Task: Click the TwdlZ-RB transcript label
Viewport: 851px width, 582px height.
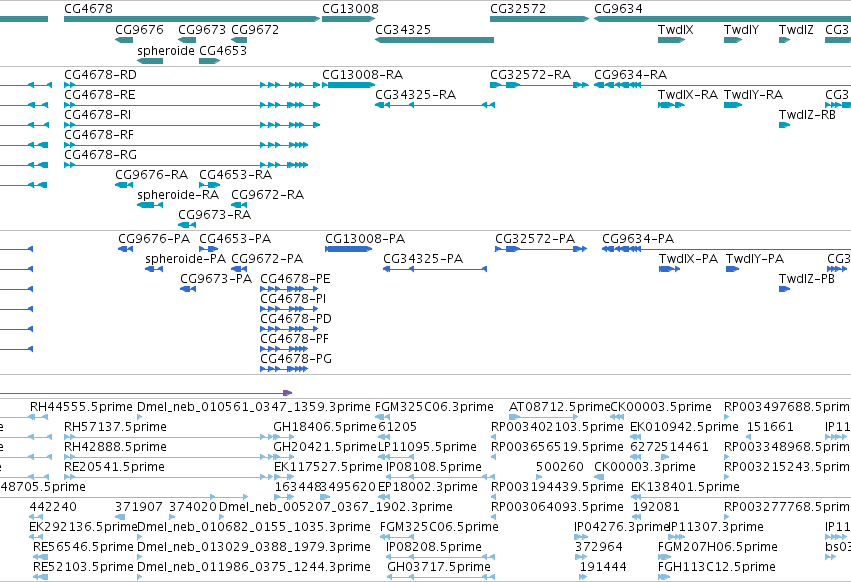Action: [807, 115]
